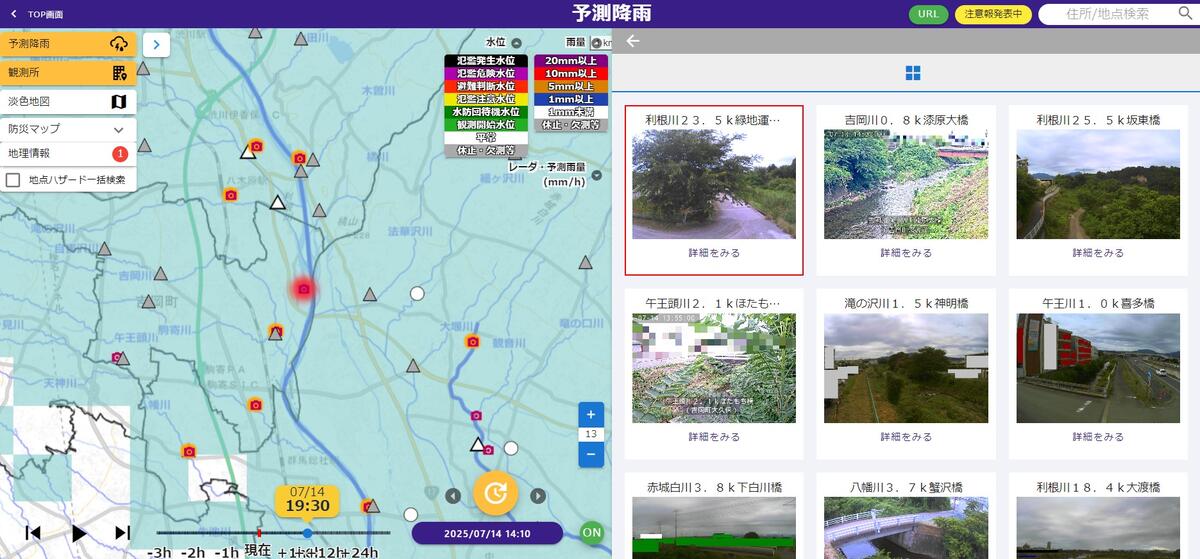Click the cloud rain icon on 予測降雨
Screen dimensions: 1200x559
pyautogui.click(x=119, y=44)
